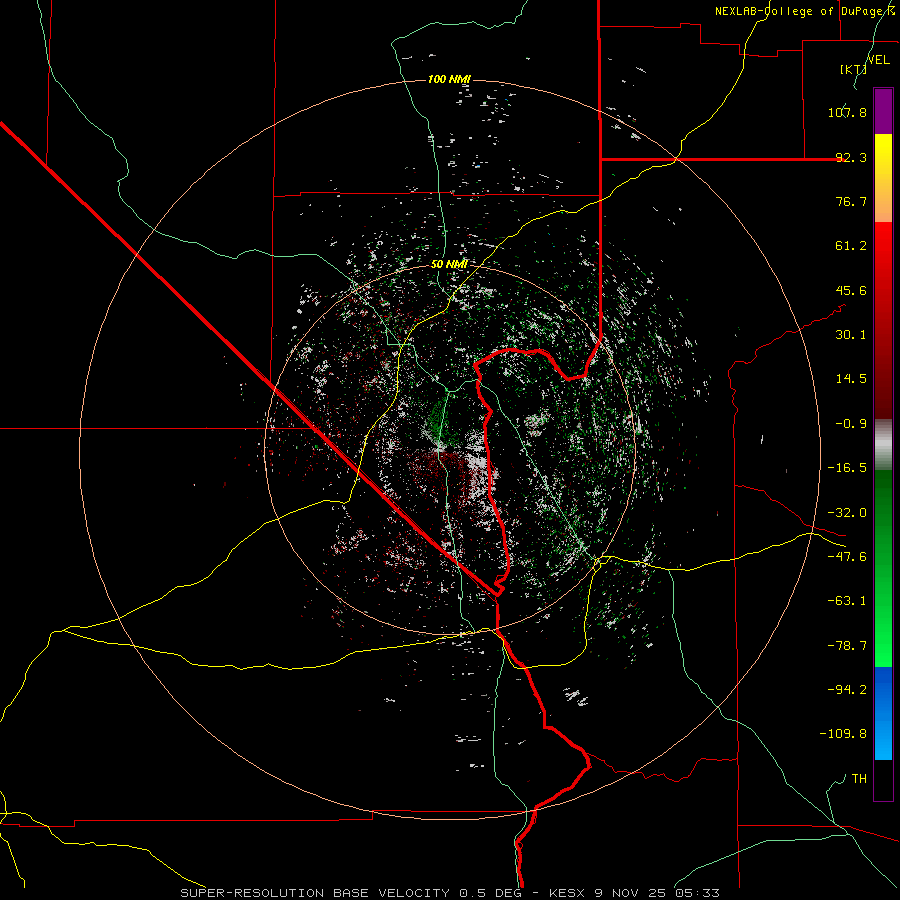The image size is (900, 900).
Task: Click the -16.5 legend value
Action: (x=847, y=467)
